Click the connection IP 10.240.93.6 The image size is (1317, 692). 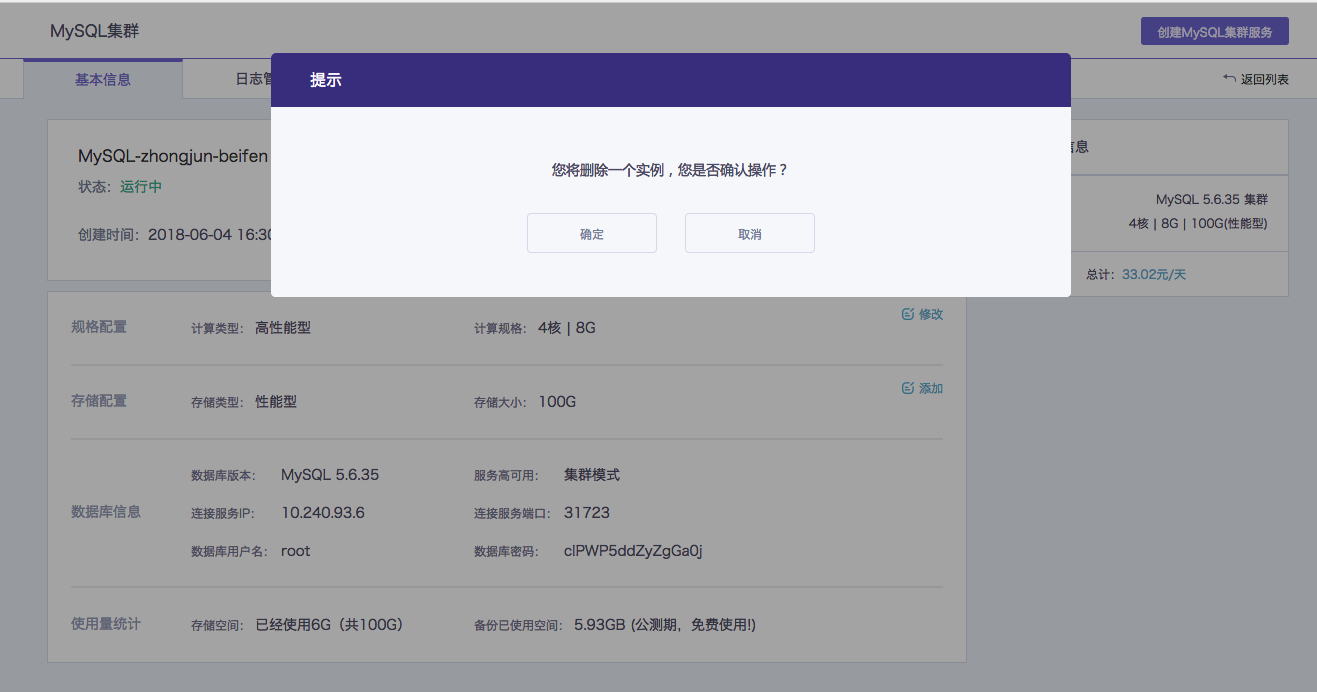(x=323, y=513)
